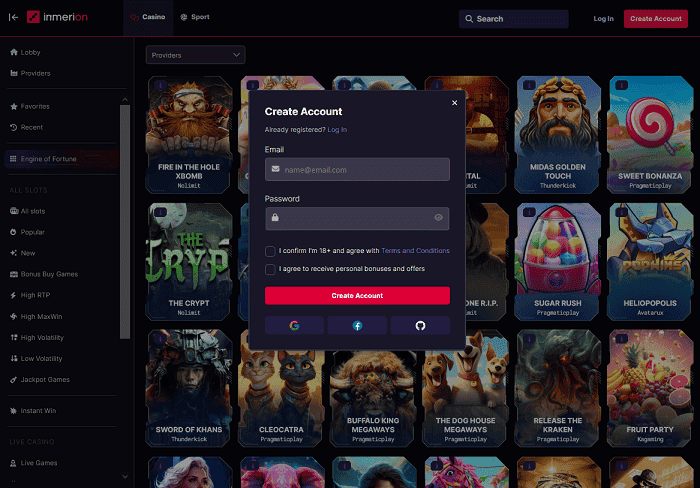Open the Terms and Conditions link
700x488 pixels.
415,250
